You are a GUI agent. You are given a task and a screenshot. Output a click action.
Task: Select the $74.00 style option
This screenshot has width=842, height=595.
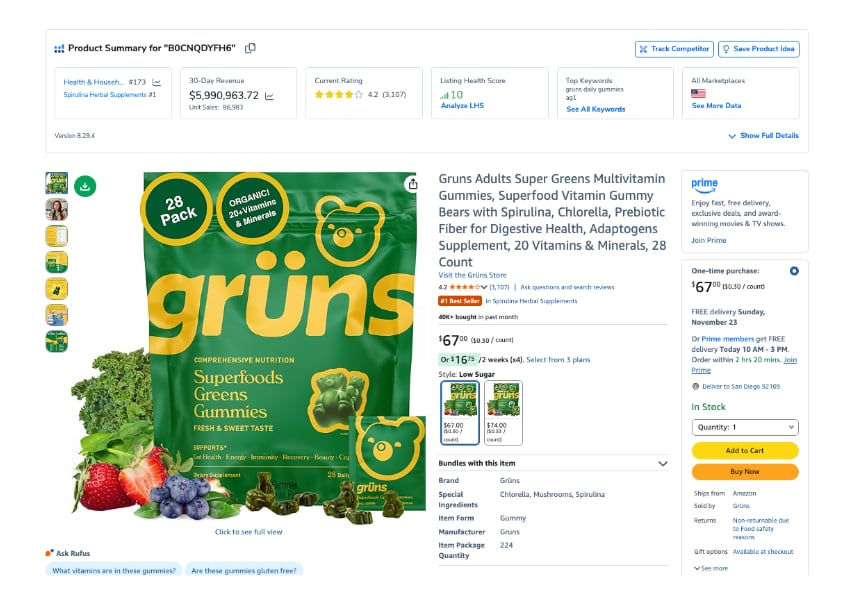(503, 412)
